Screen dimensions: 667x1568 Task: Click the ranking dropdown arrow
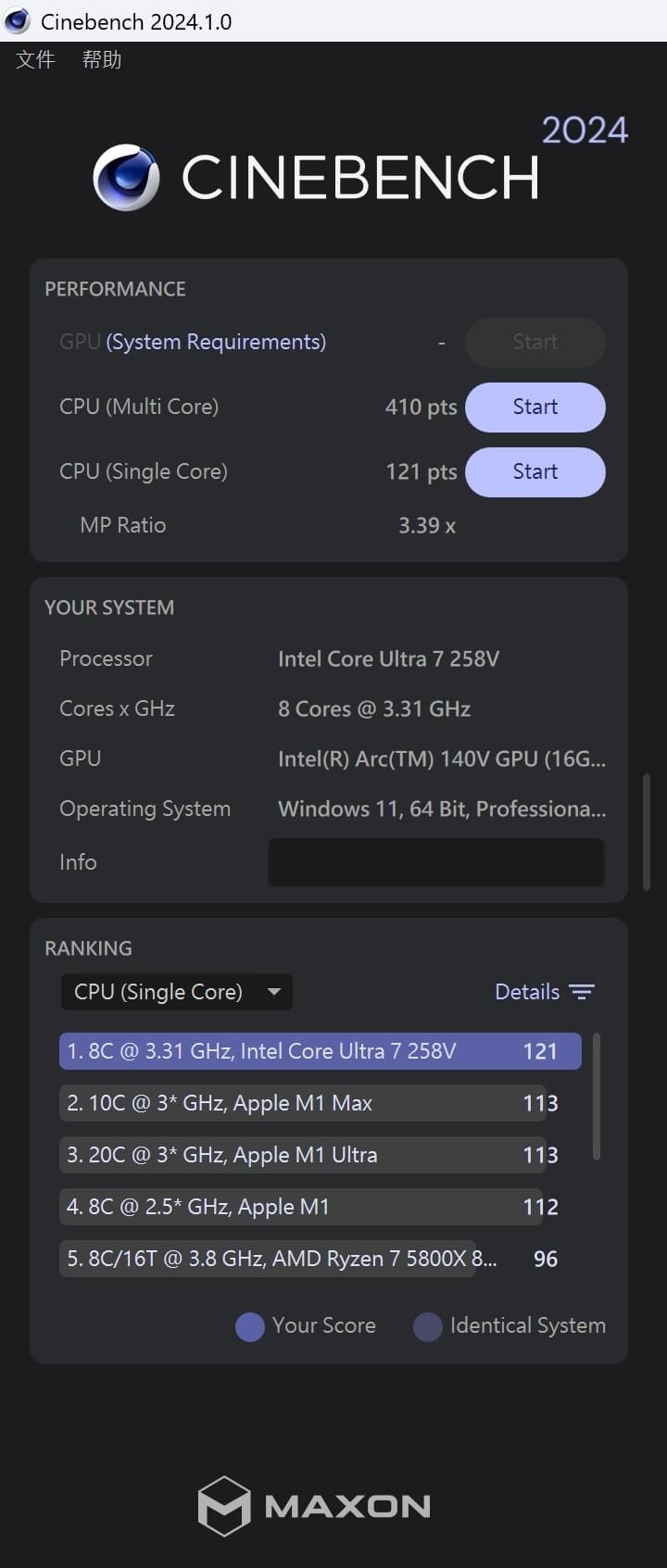(274, 992)
